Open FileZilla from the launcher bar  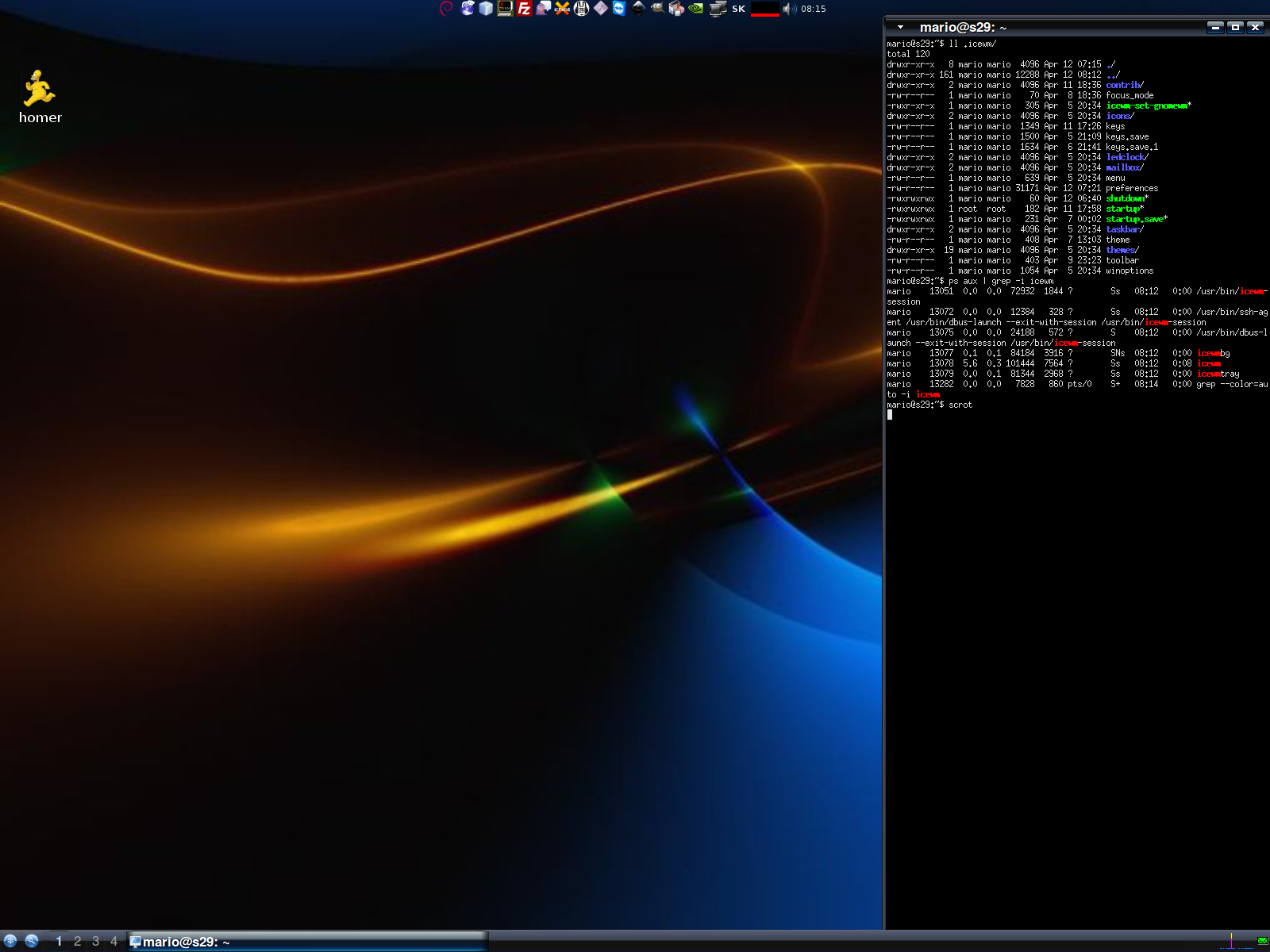[x=524, y=9]
